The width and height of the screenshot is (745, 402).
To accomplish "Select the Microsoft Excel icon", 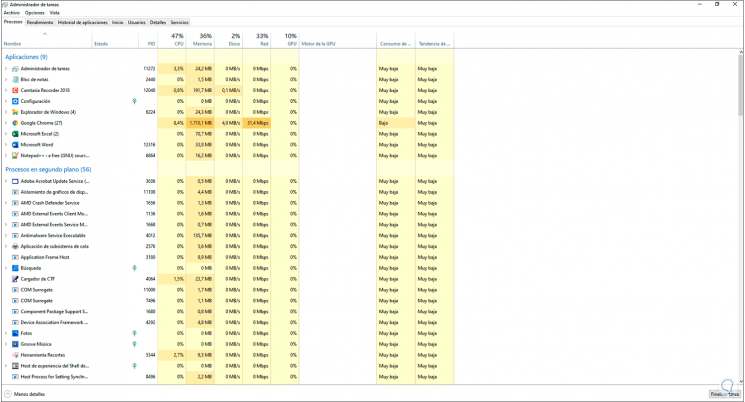I will (x=15, y=134).
